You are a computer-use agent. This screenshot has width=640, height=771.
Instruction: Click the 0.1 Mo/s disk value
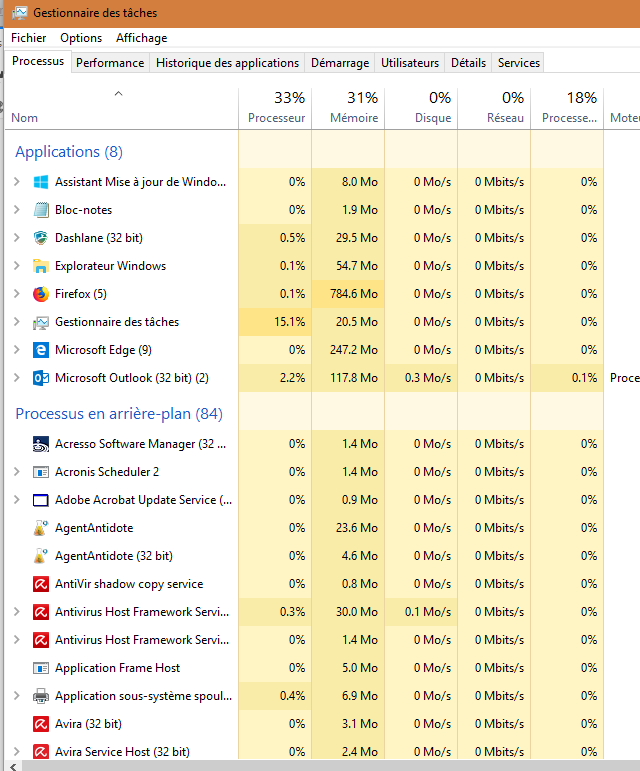coord(421,612)
